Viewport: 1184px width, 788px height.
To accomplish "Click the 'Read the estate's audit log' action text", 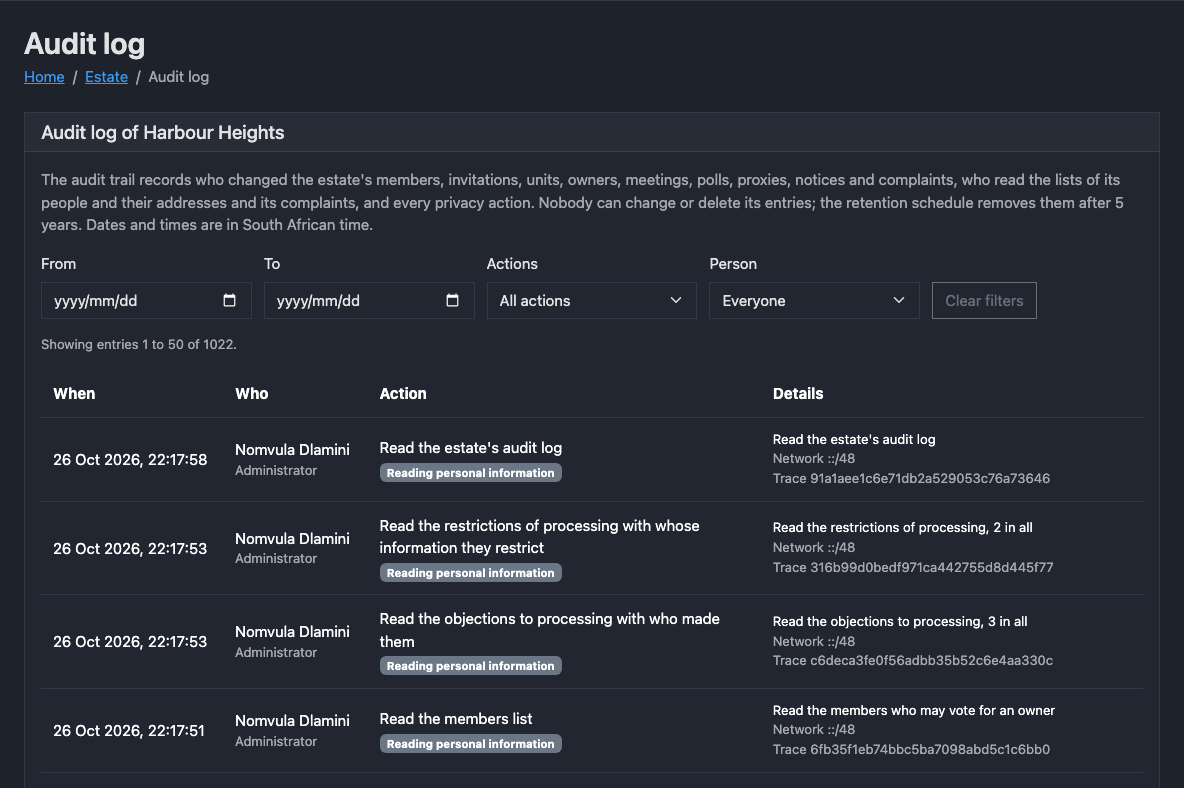I will coord(470,448).
